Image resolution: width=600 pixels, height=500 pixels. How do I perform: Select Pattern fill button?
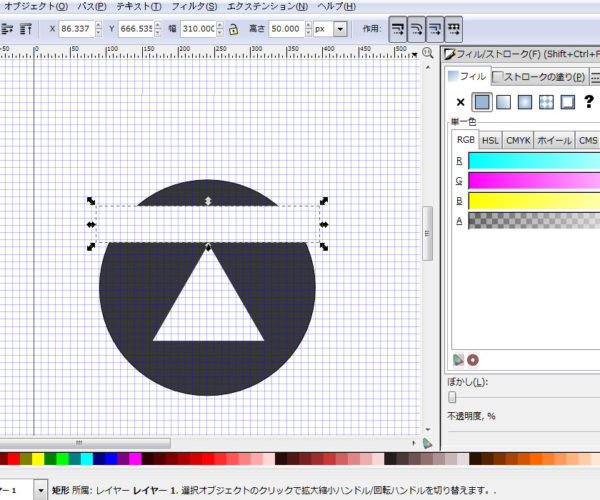pos(546,102)
